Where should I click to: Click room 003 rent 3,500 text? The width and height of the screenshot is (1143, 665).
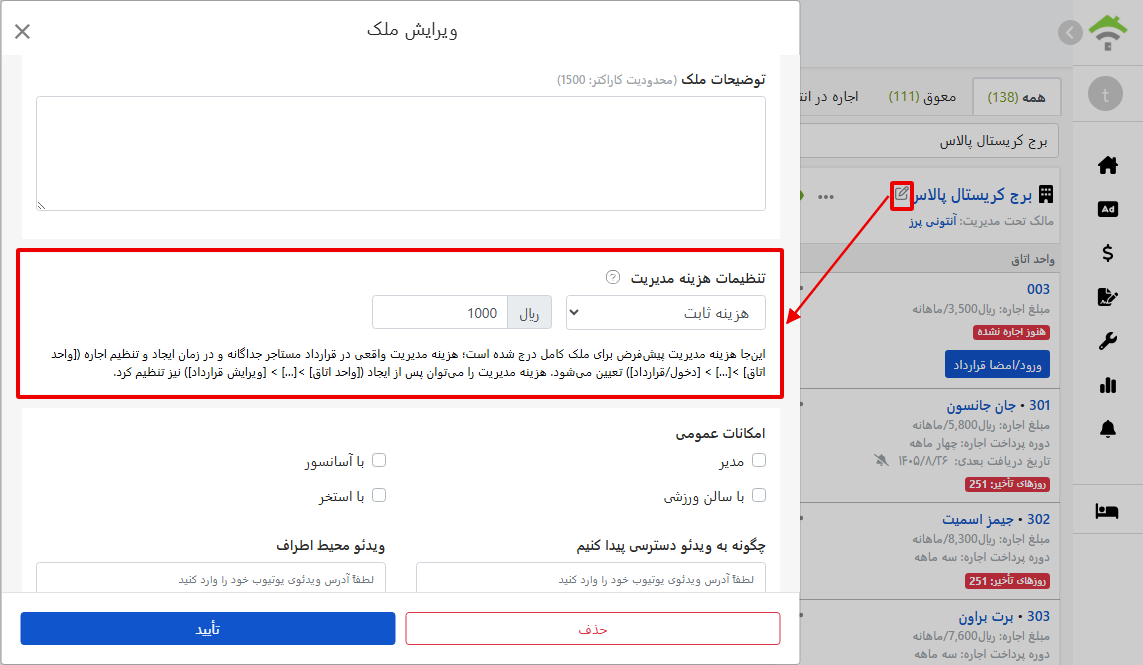[980, 309]
